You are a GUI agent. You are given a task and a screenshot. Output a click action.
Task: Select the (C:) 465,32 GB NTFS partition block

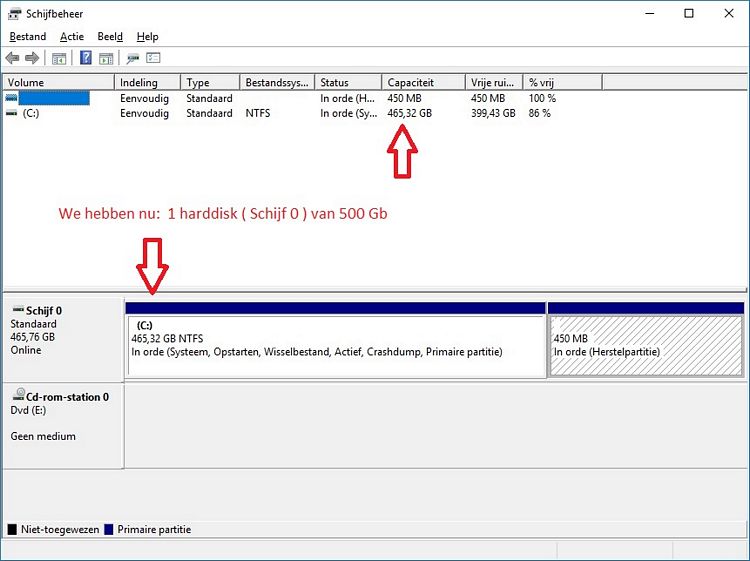click(x=335, y=340)
